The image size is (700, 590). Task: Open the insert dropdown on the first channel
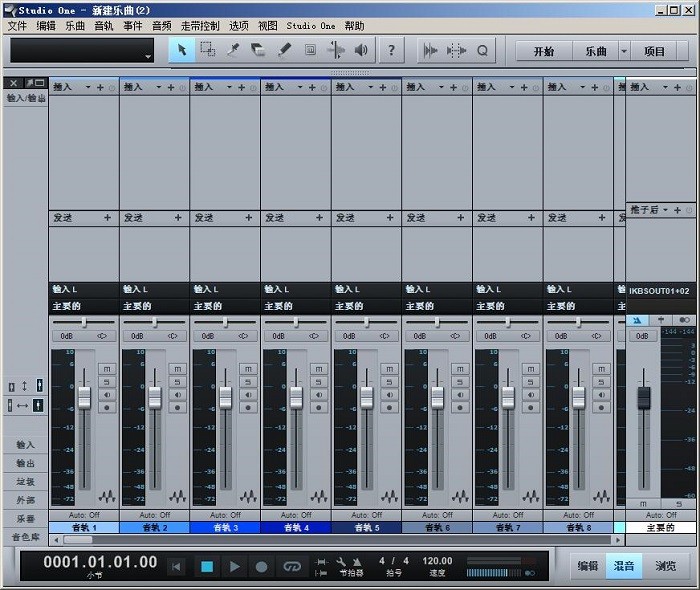pos(88,88)
